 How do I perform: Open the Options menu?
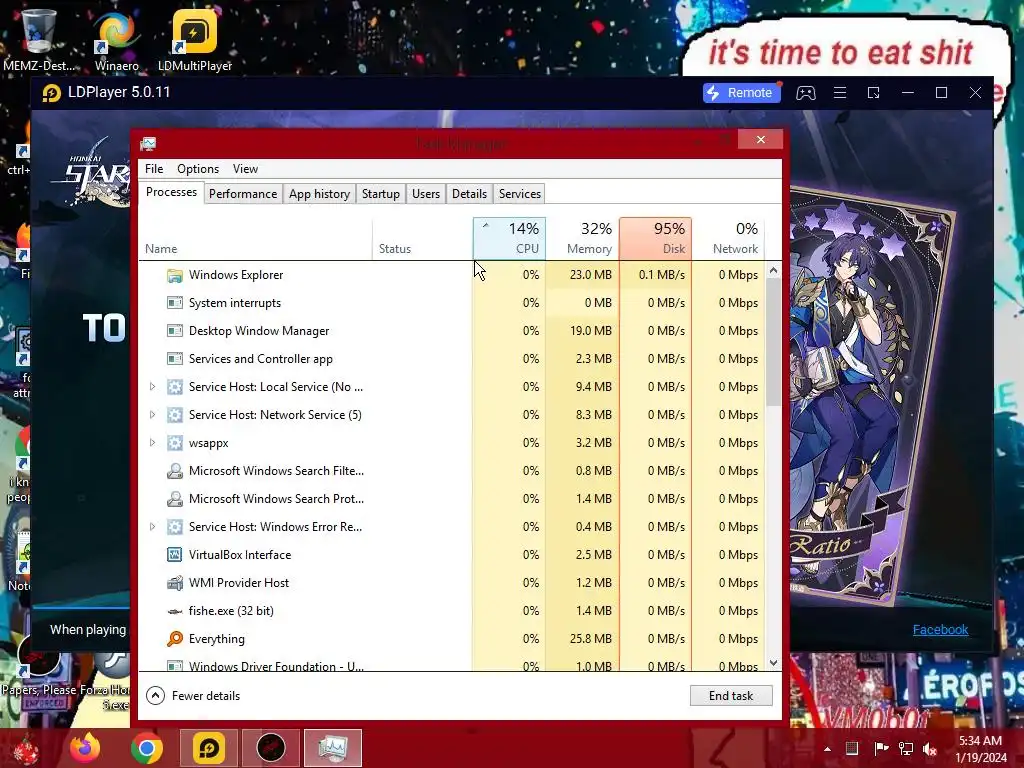[198, 169]
